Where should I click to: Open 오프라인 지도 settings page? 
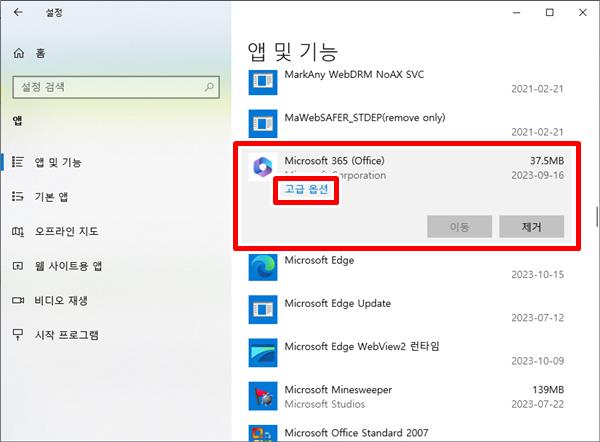click(67, 231)
